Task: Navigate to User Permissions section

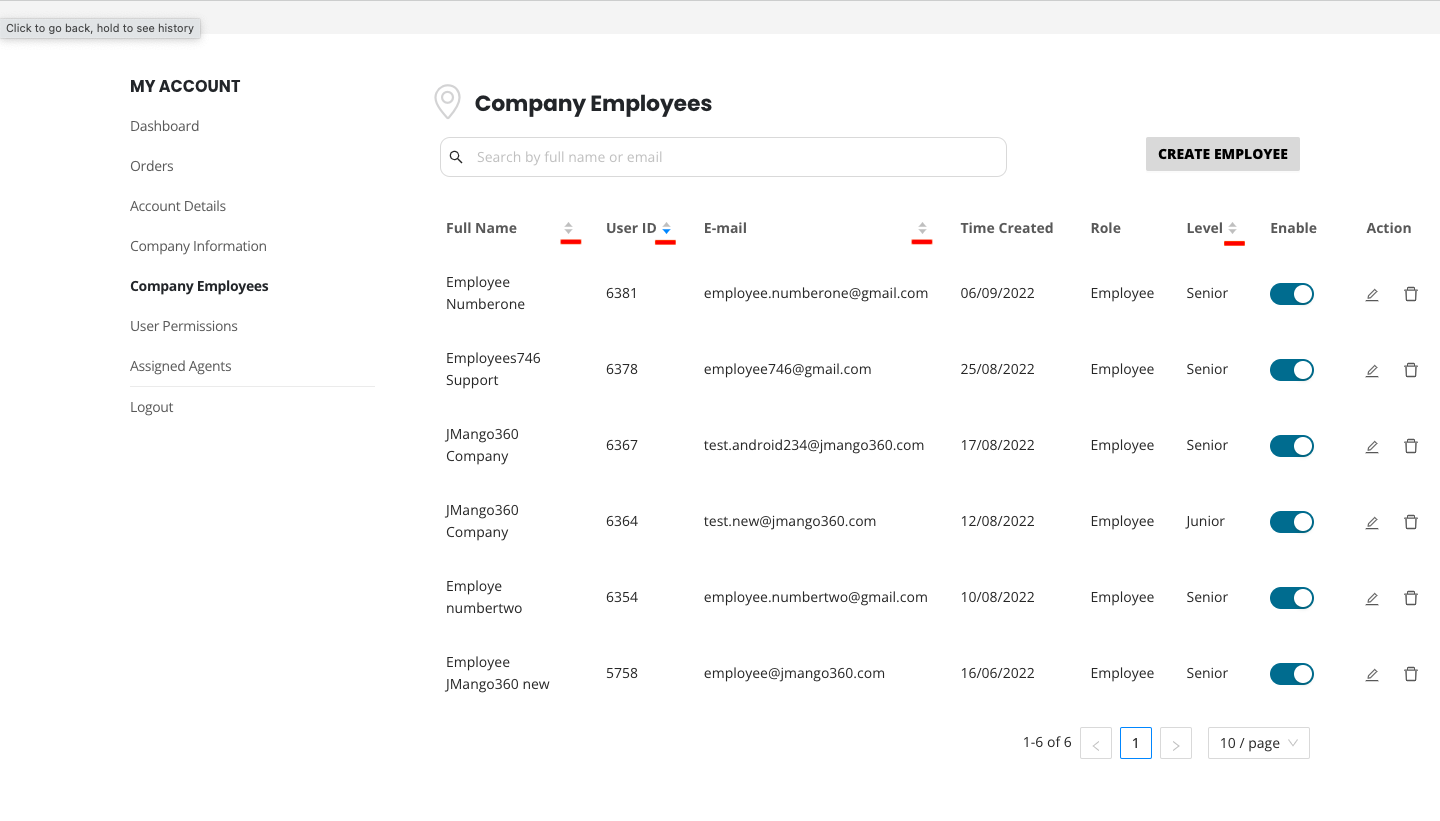Action: [184, 326]
